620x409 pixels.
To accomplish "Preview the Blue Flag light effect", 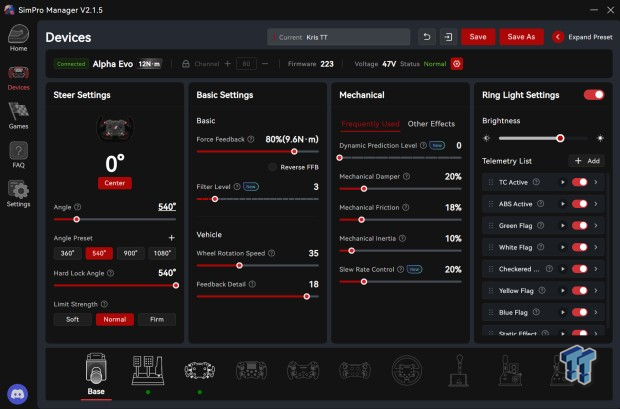I will pos(562,312).
